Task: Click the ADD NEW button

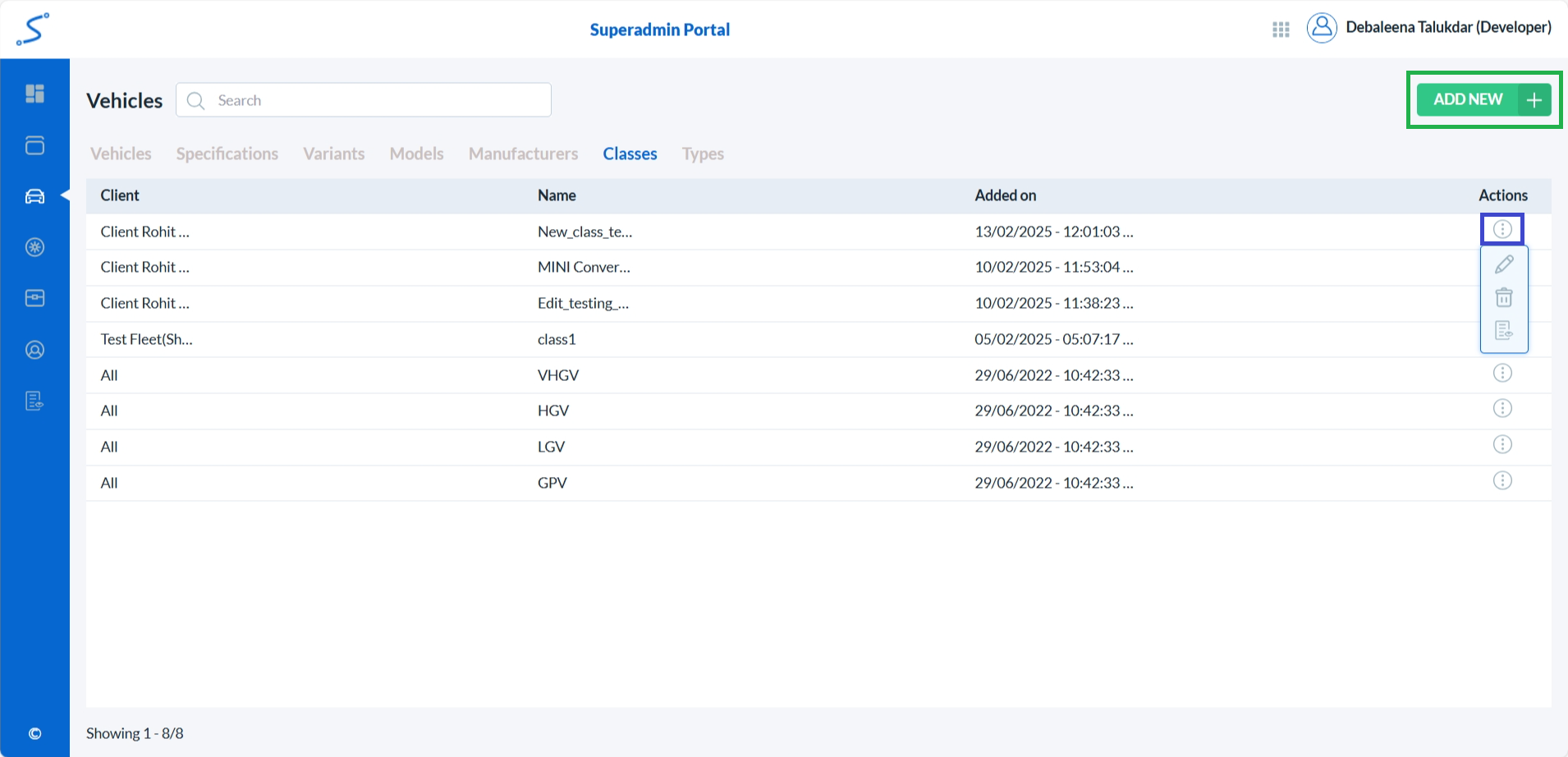Action: (1483, 99)
